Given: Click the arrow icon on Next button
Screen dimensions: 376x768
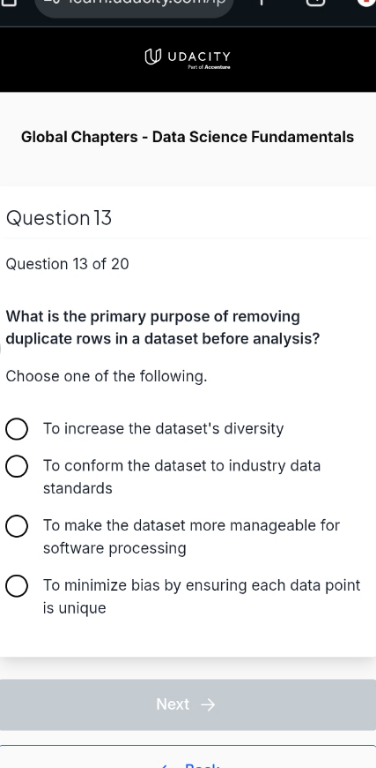Looking at the screenshot, I should [x=208, y=704].
